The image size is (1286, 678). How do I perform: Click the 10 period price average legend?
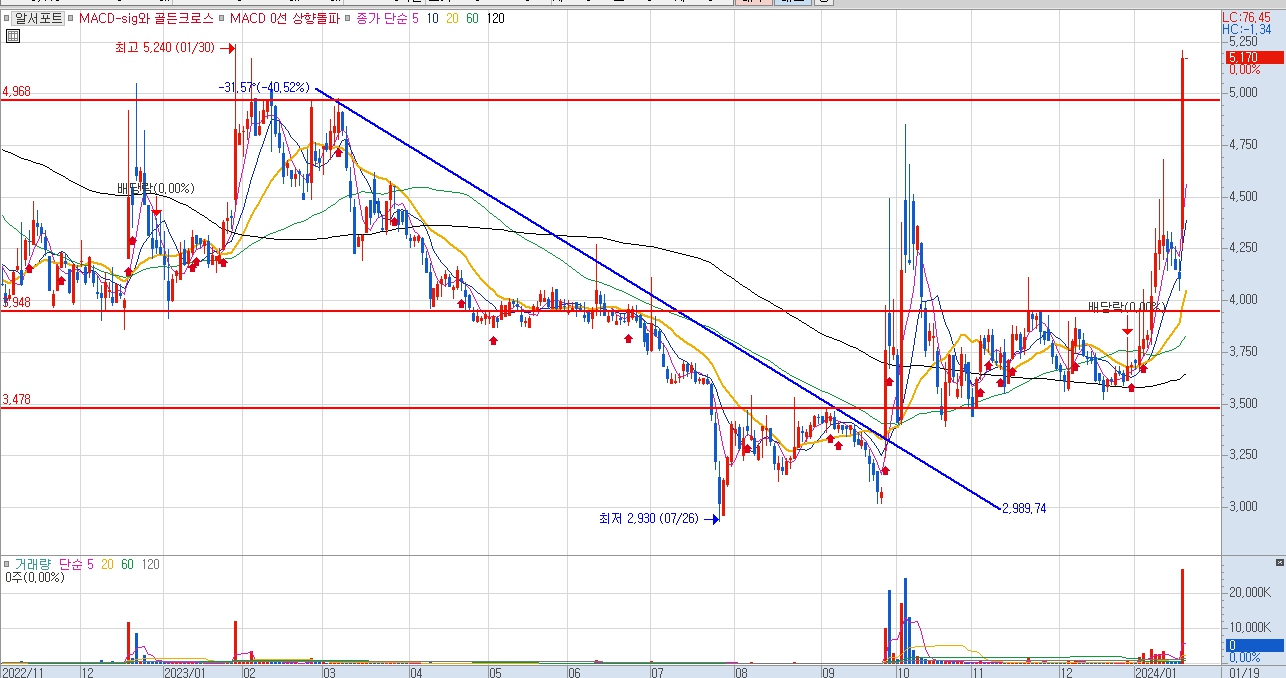pyautogui.click(x=434, y=18)
